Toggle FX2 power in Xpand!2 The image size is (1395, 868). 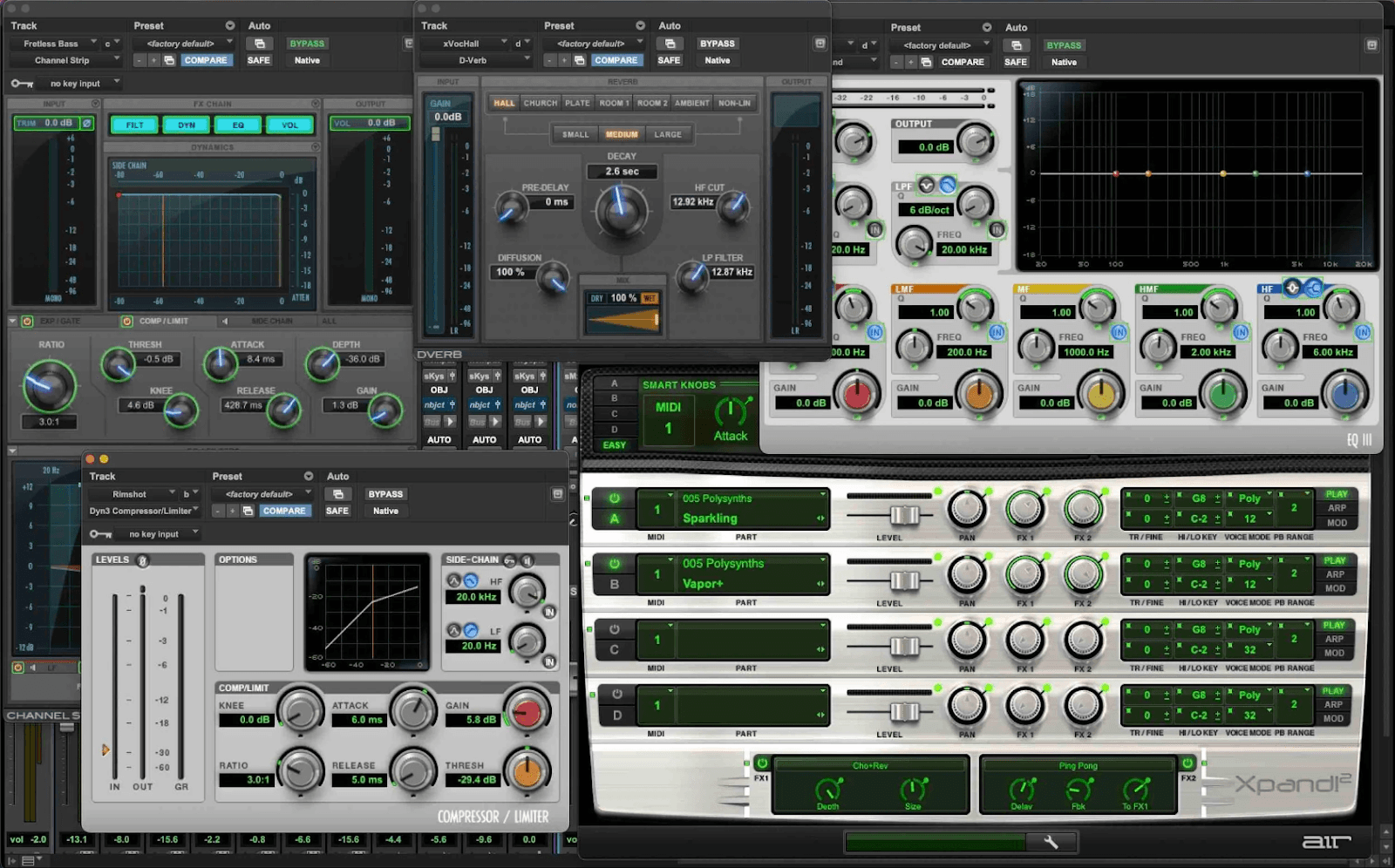click(1187, 763)
